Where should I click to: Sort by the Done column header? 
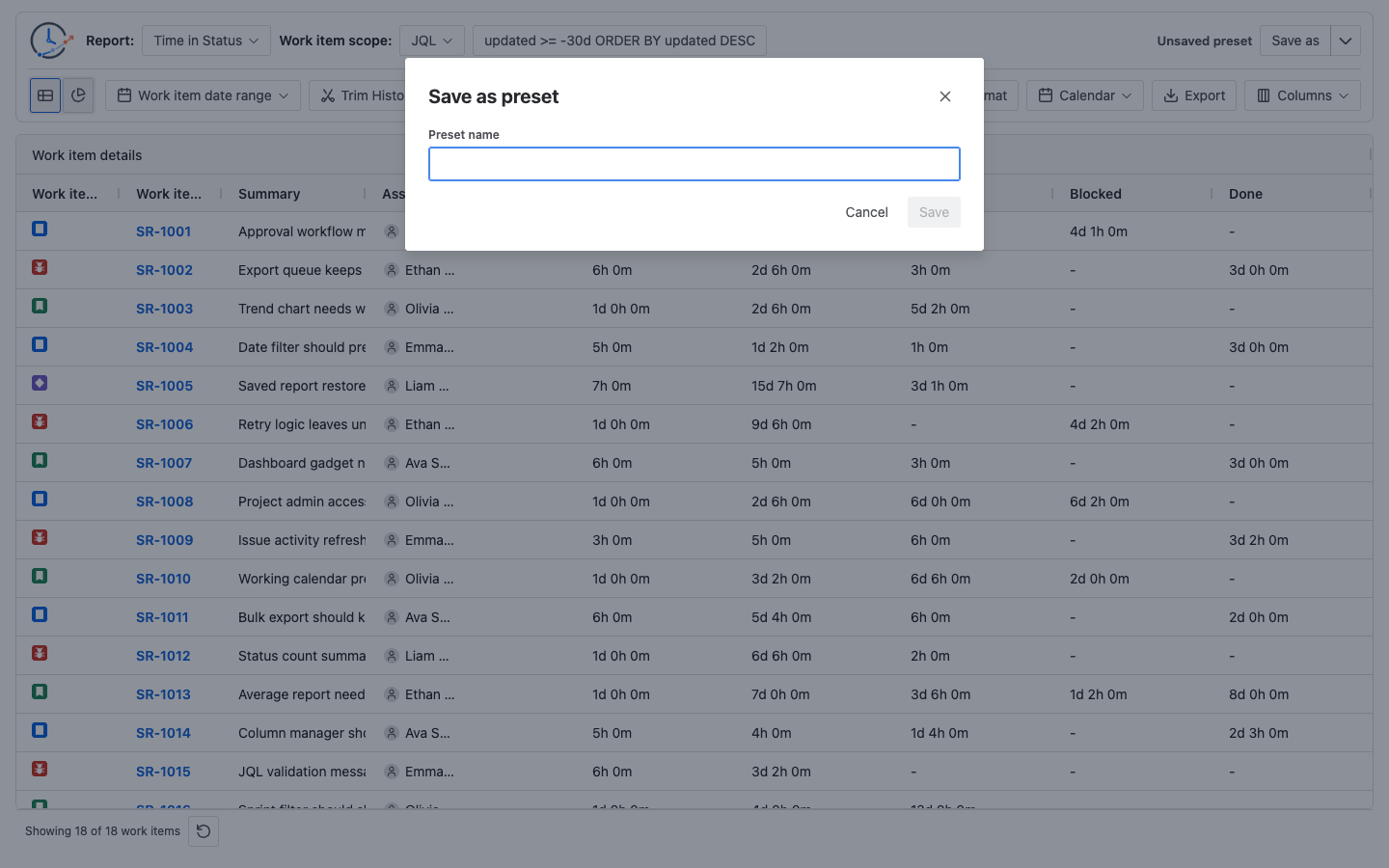[x=1245, y=194]
